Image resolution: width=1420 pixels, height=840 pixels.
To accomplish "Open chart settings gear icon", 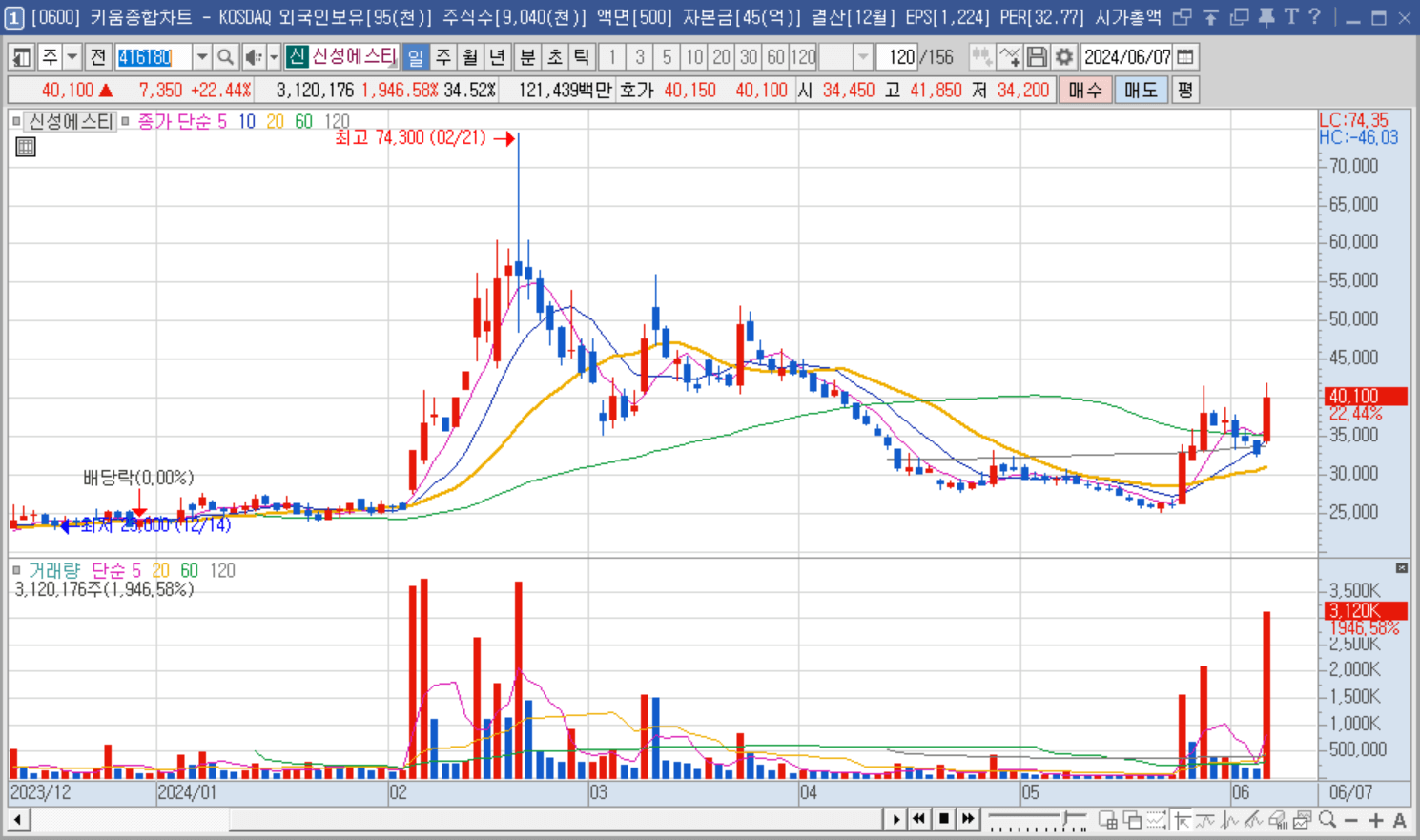I will pos(1064,57).
